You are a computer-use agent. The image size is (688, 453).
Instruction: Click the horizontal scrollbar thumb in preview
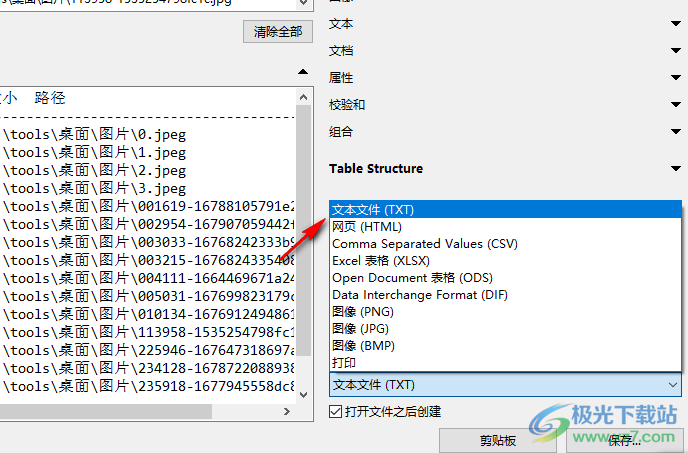click(x=105, y=411)
